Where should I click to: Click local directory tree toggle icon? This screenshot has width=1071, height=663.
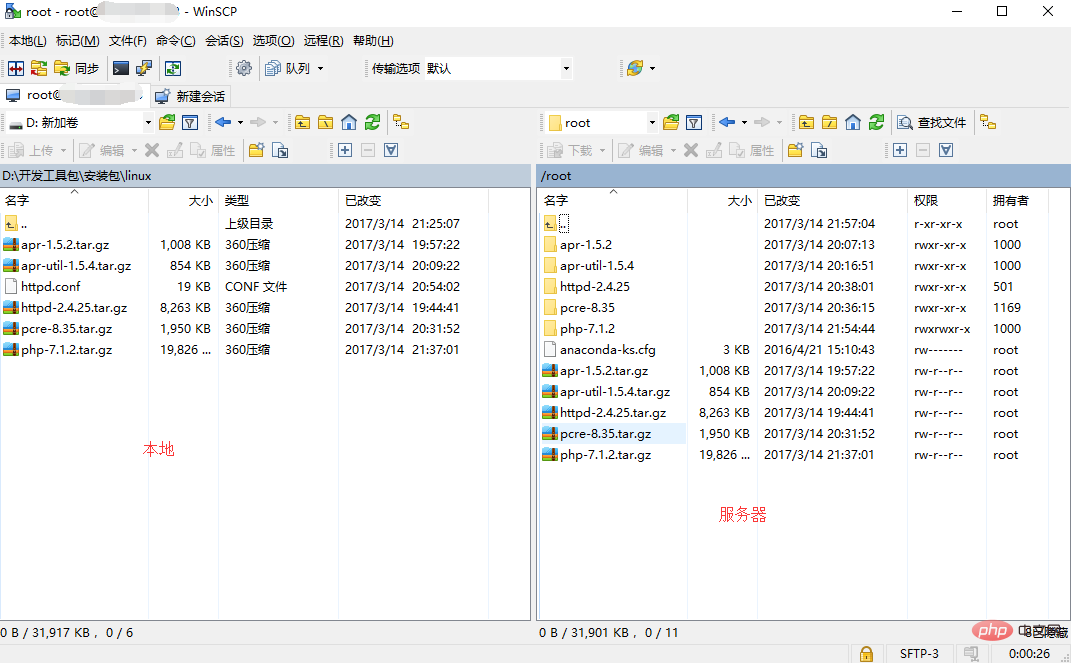[401, 122]
